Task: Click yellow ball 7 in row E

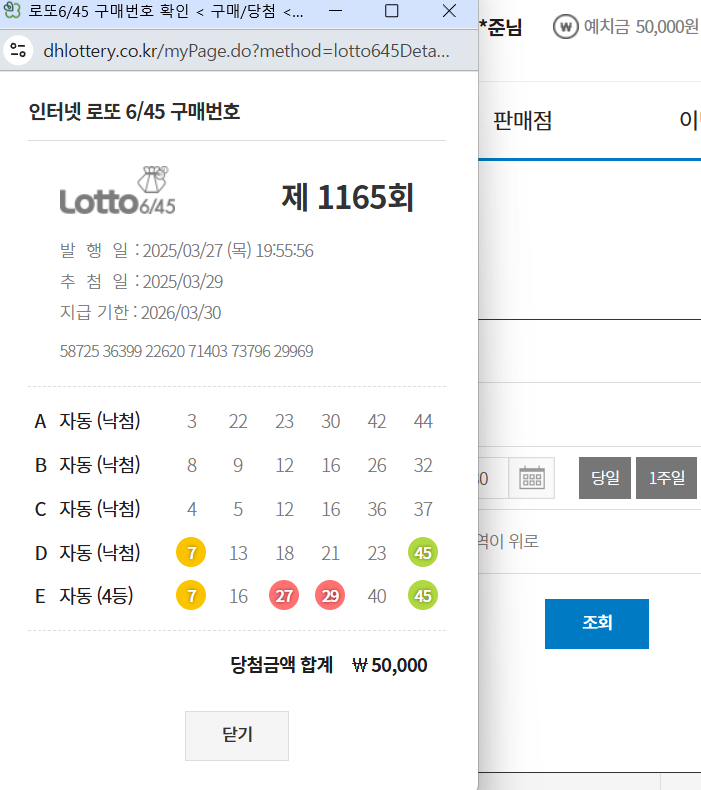Action: point(191,596)
